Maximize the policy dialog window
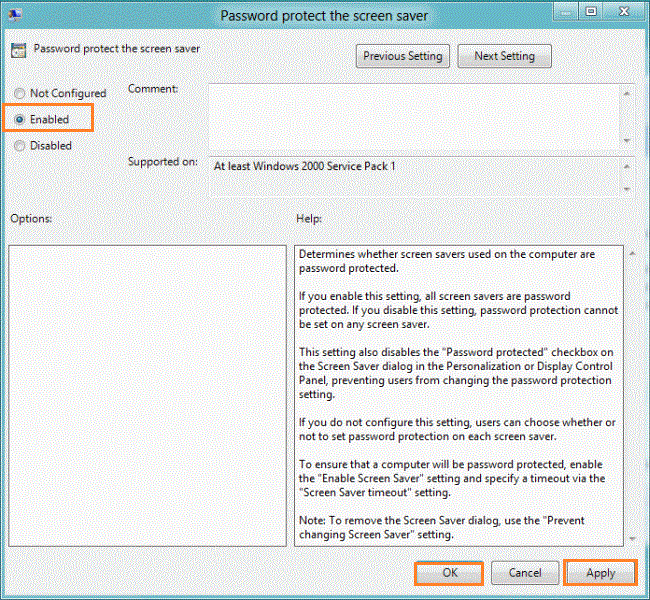Image resolution: width=650 pixels, height=600 pixels. (591, 12)
